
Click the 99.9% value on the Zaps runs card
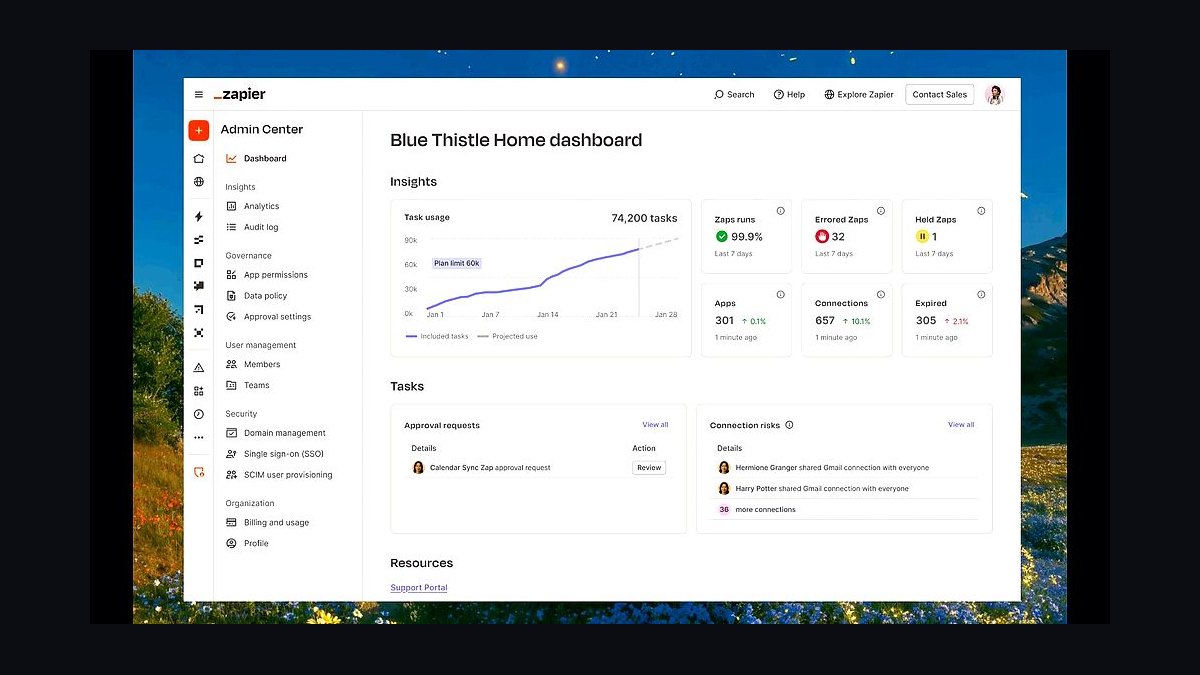point(747,237)
